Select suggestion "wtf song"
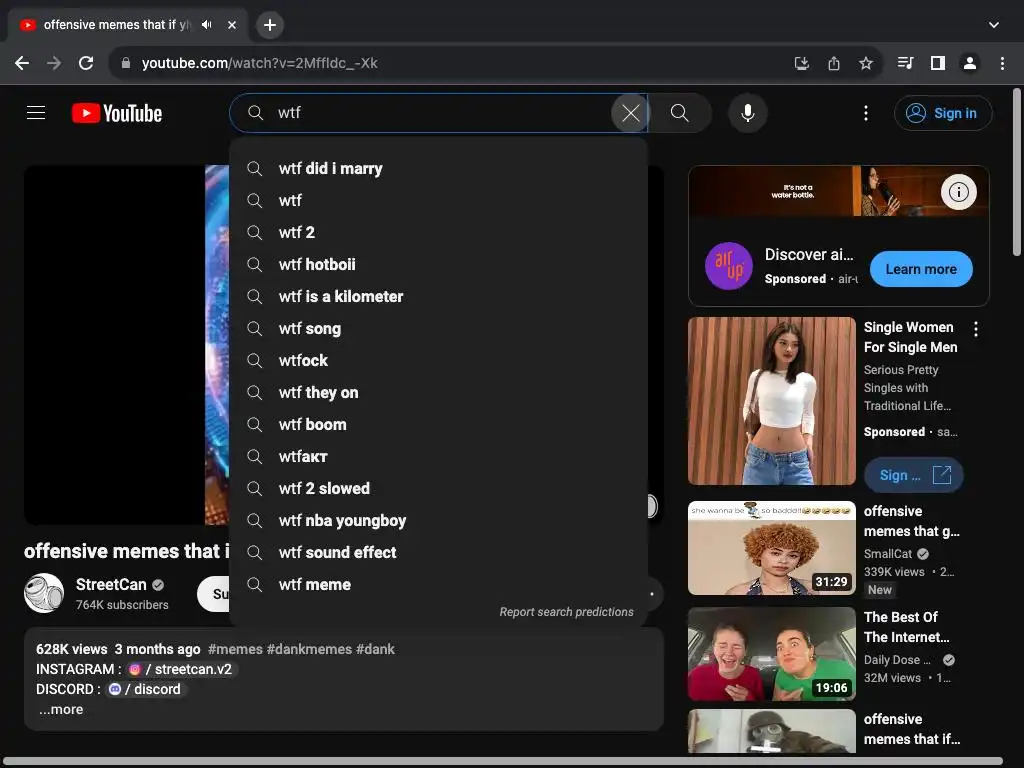This screenshot has height=768, width=1024. pyautogui.click(x=438, y=328)
